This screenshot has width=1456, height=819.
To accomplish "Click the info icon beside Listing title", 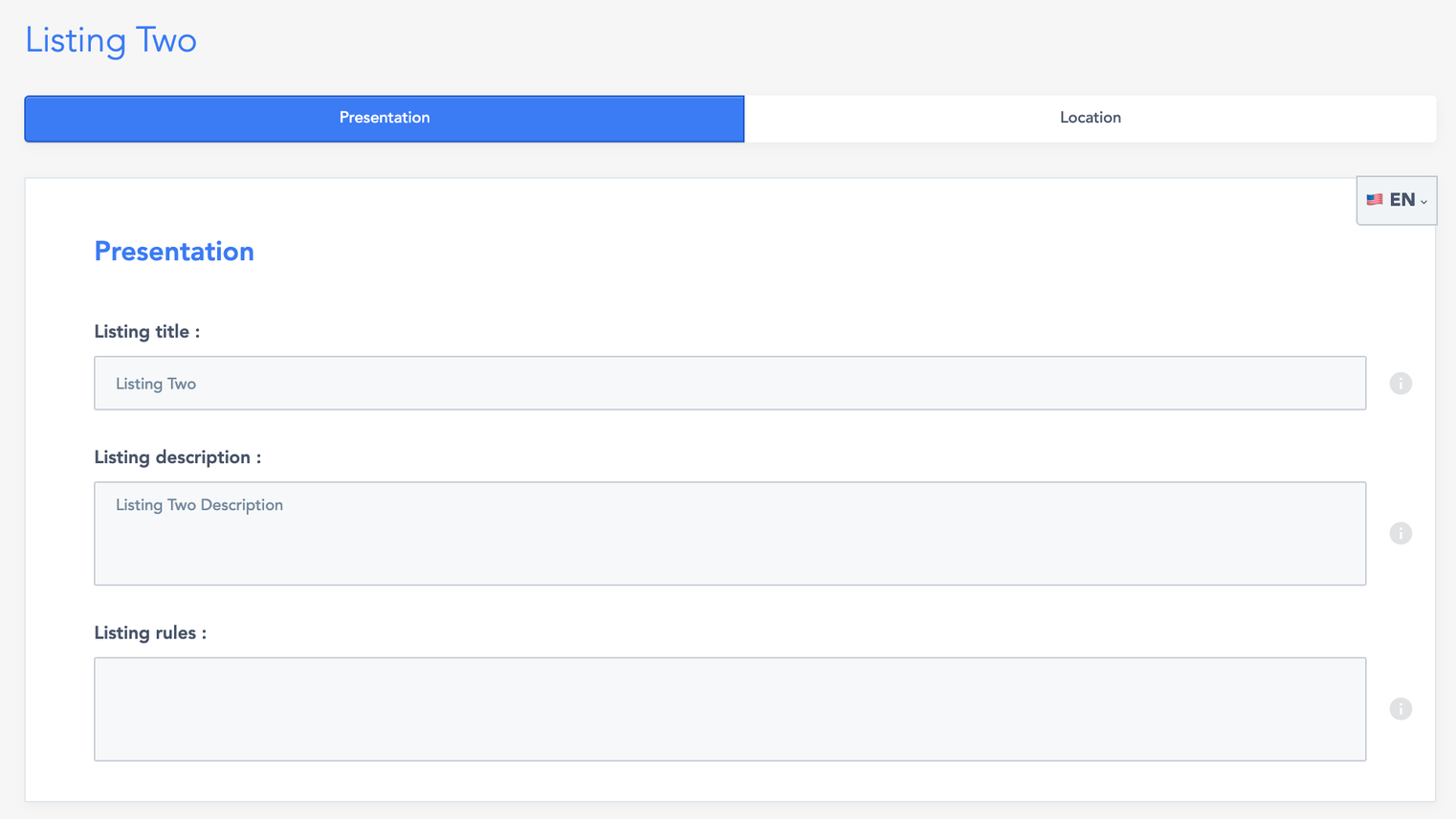I will pos(1401,384).
